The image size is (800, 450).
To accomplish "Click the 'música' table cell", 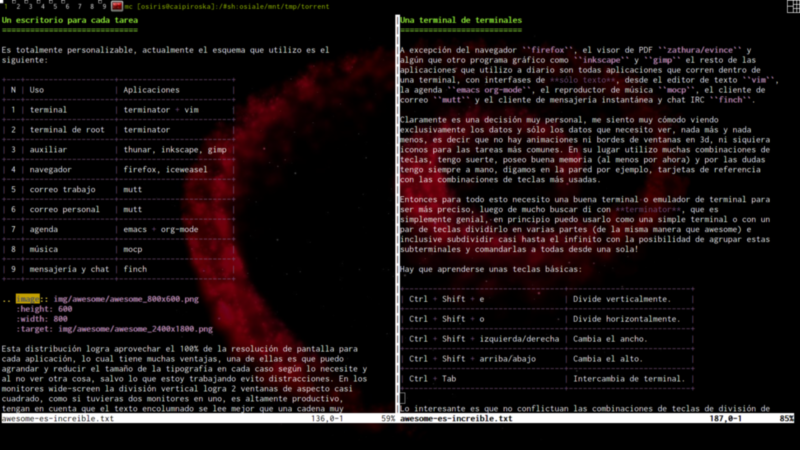I will coord(43,249).
